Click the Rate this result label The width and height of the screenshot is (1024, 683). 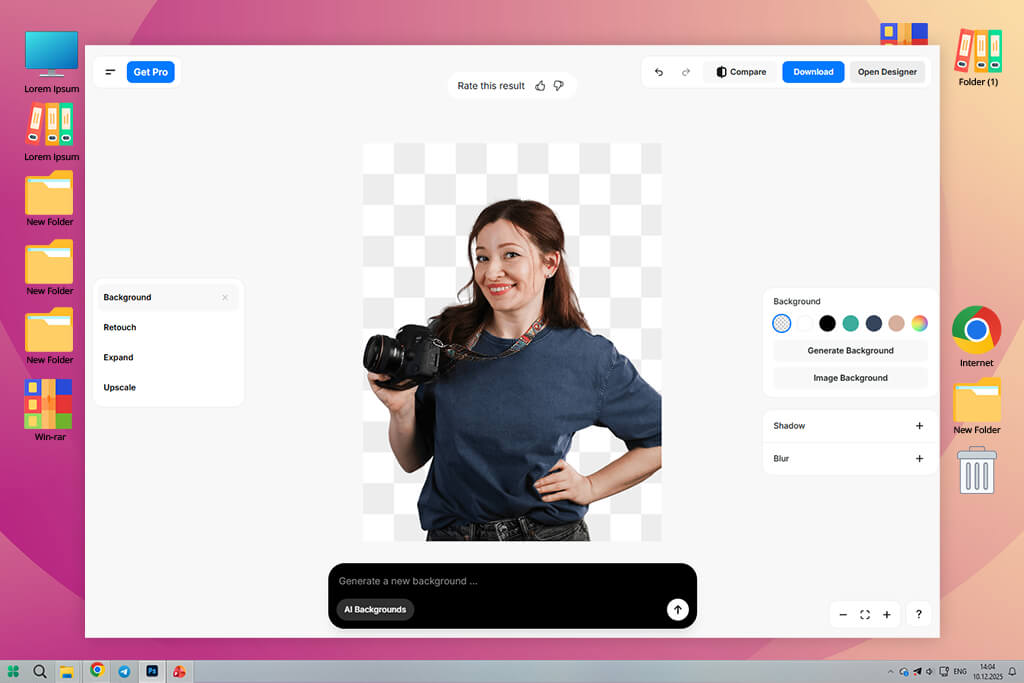coord(491,86)
